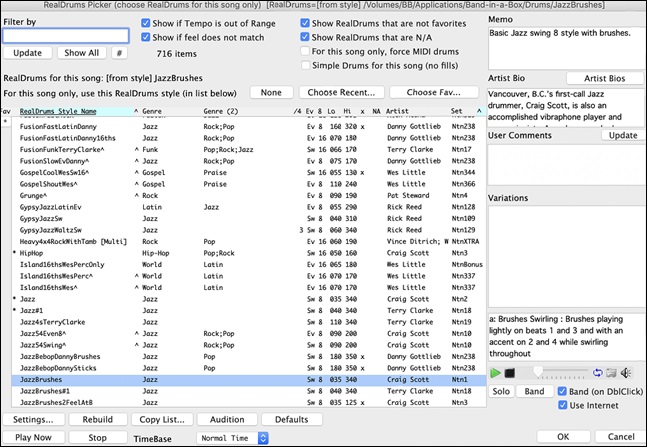Screen dimensions: 647x447
Task: Sort by the first Genre column header
Action: [152, 111]
